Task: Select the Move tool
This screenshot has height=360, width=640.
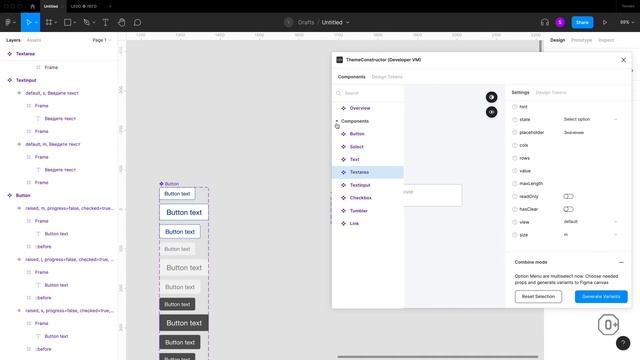Action: coord(29,22)
